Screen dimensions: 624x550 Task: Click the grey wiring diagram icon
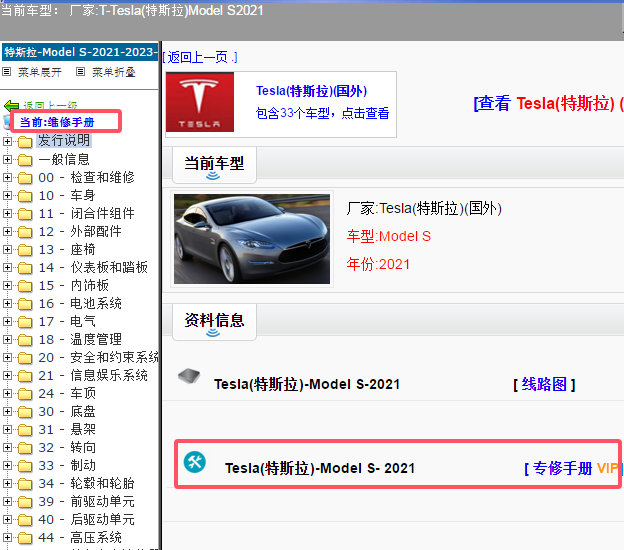tap(189, 375)
